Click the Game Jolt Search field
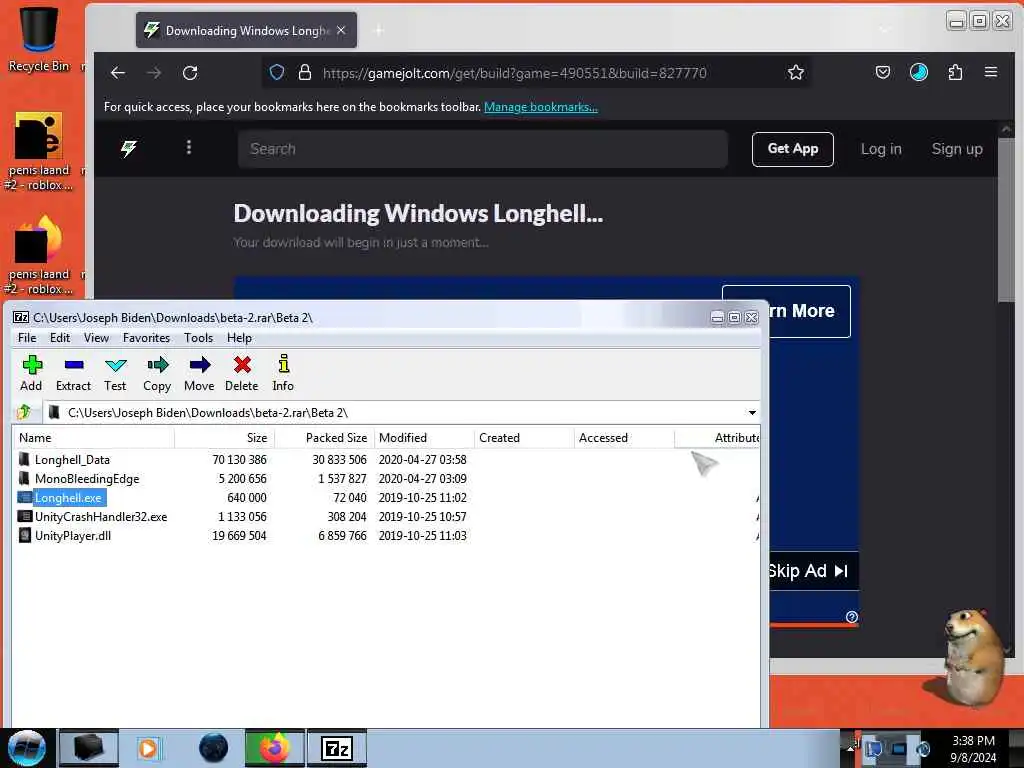The image size is (1024, 768). [x=483, y=149]
